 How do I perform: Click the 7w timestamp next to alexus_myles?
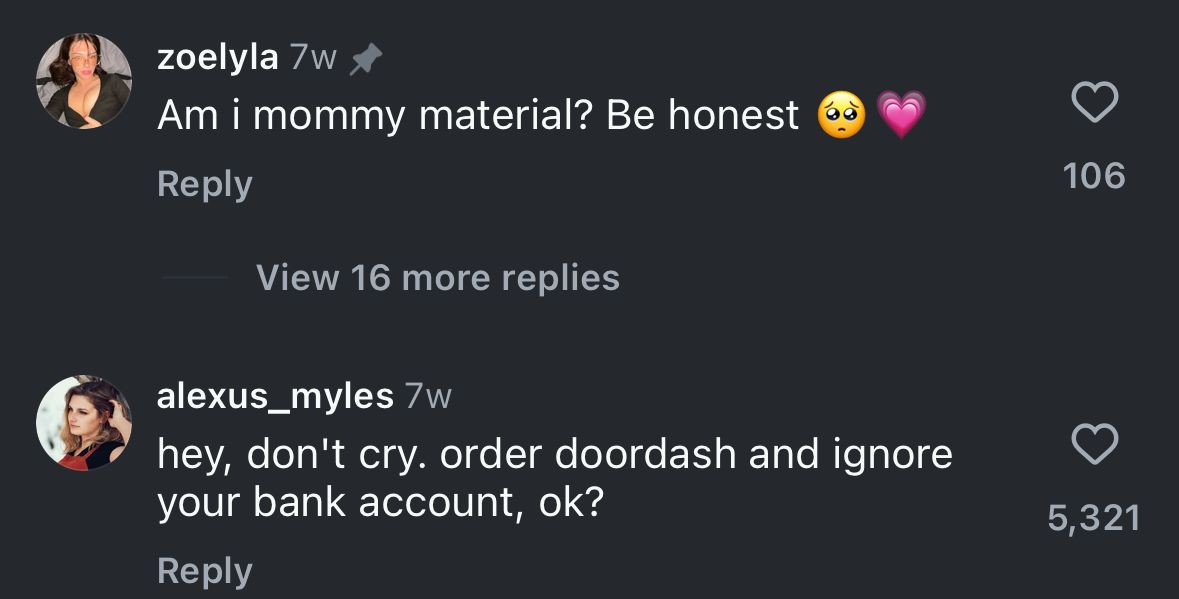tap(427, 397)
